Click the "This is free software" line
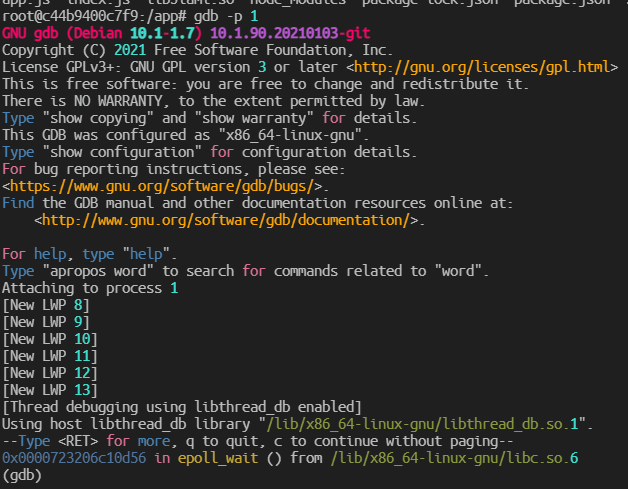 [265, 85]
